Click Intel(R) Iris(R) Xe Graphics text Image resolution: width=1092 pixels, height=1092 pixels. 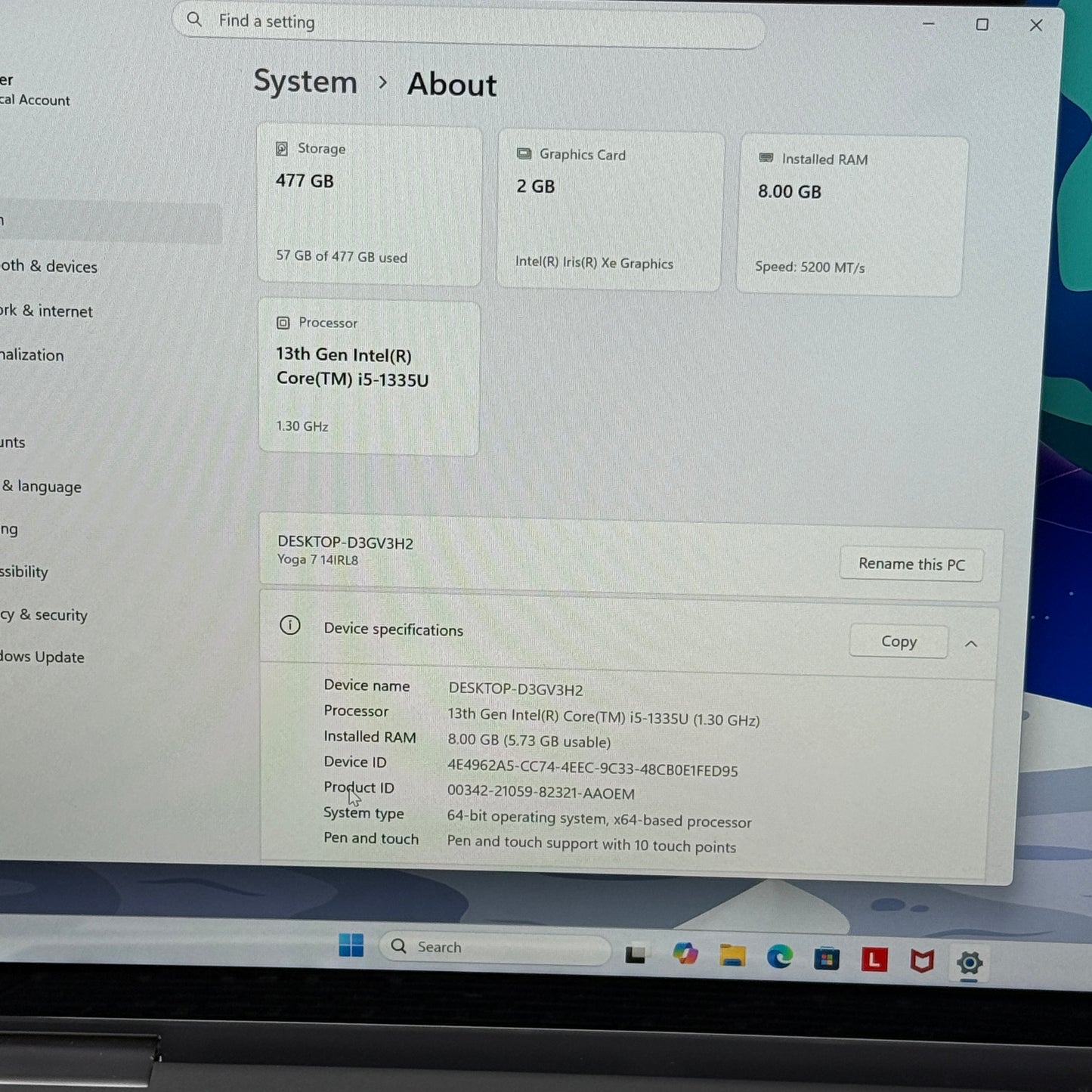click(594, 262)
